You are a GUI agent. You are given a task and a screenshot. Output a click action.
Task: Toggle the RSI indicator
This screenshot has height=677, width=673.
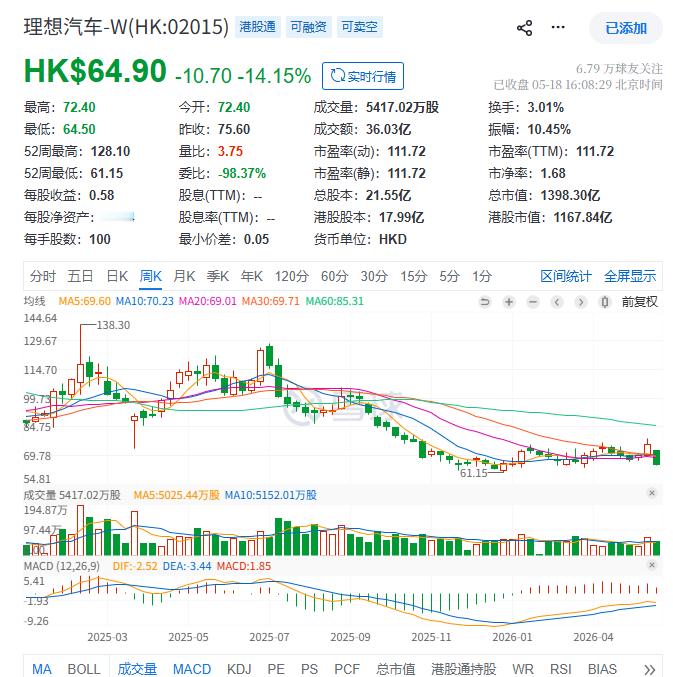[560, 669]
